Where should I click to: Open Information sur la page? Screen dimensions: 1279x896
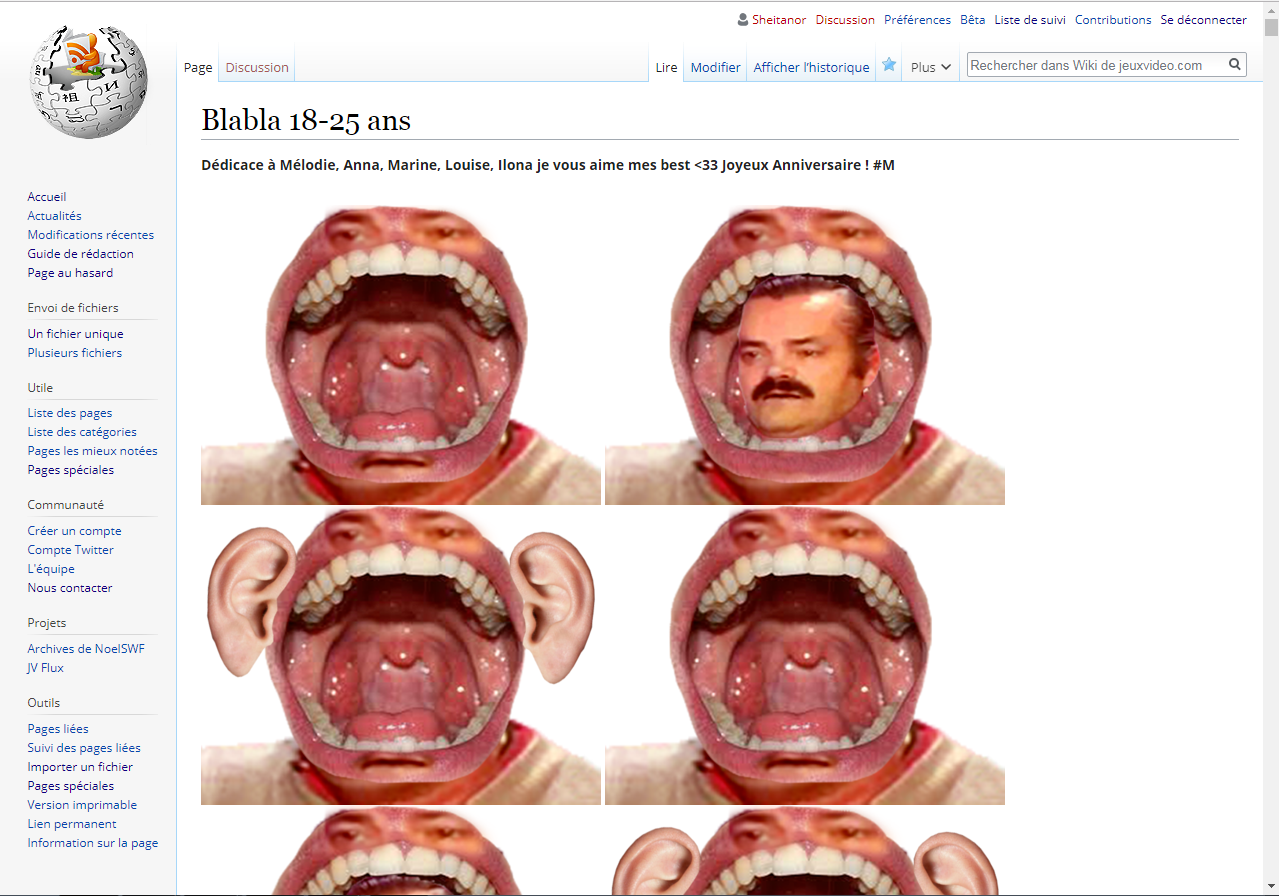pos(93,843)
